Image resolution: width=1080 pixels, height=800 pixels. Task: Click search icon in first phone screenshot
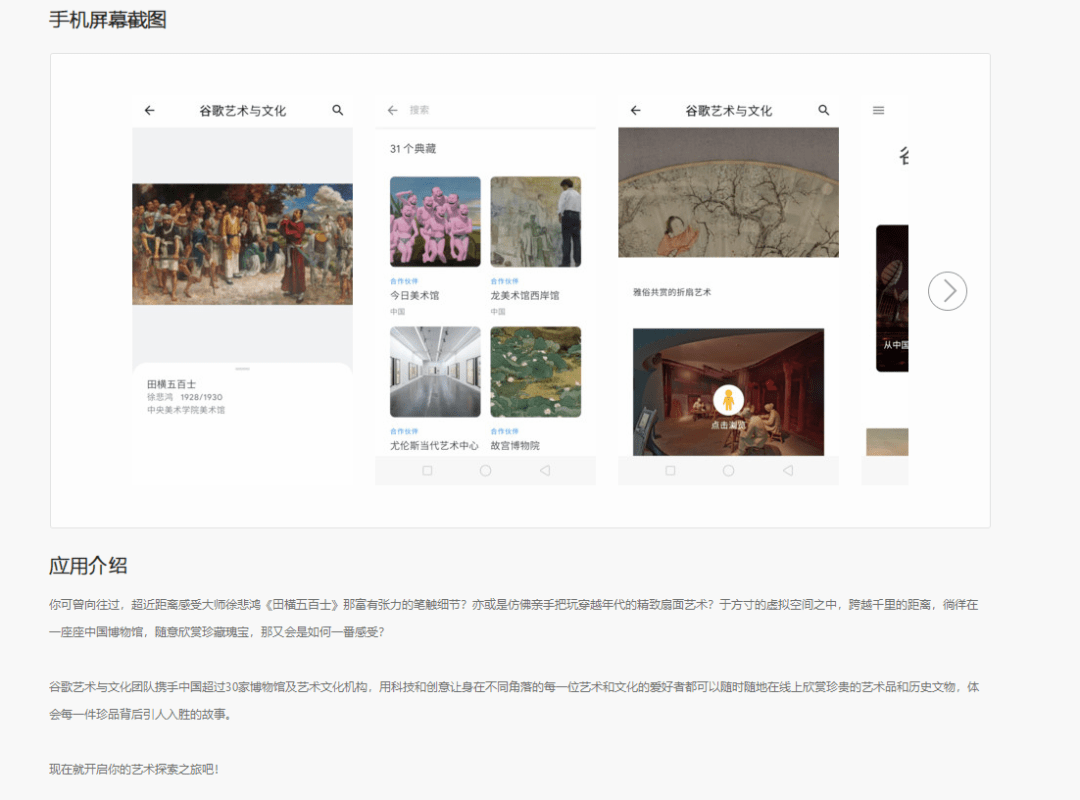coord(338,110)
